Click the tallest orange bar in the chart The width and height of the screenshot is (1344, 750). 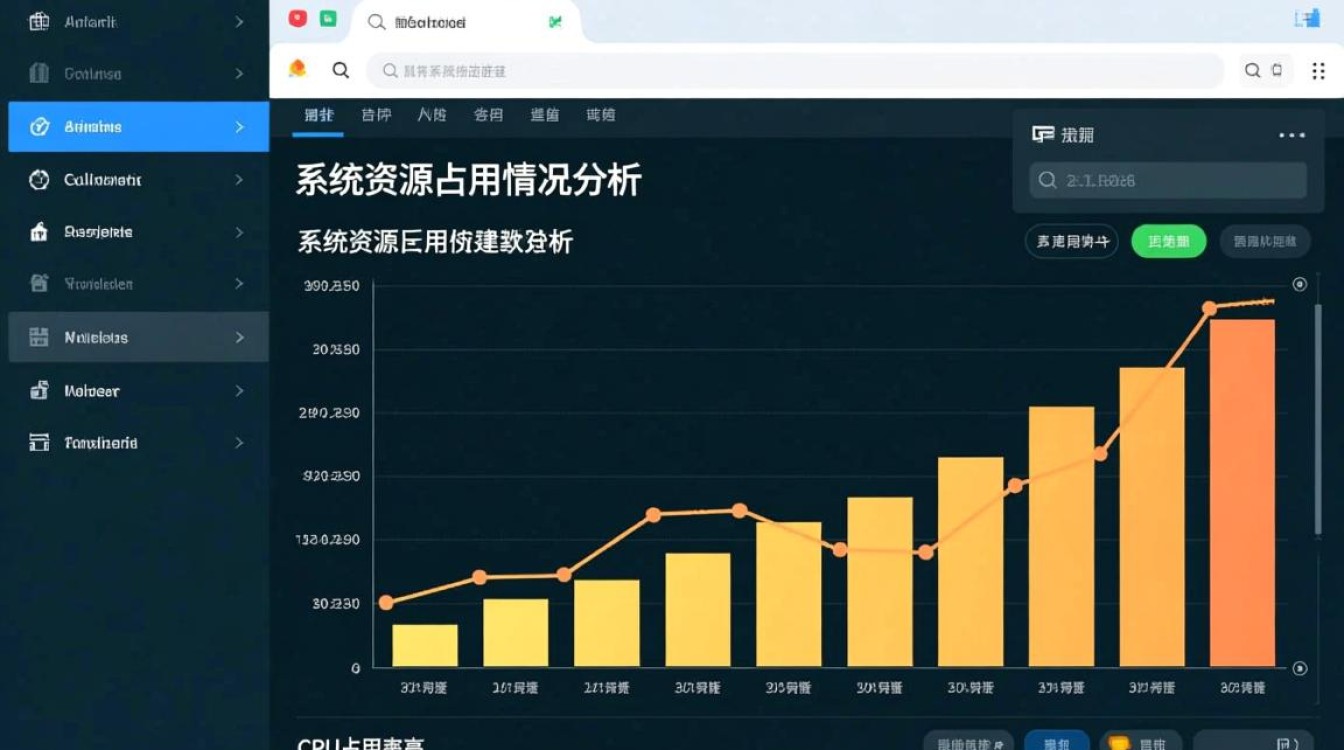[x=1242, y=493]
